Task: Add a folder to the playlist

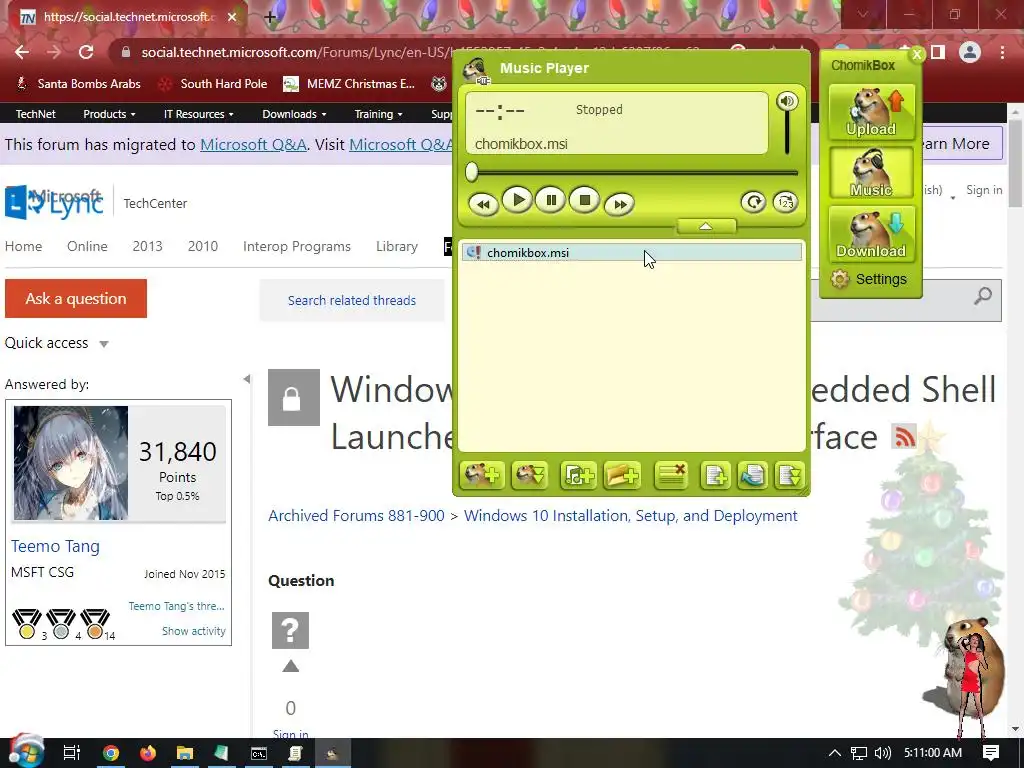Action: tap(622, 475)
